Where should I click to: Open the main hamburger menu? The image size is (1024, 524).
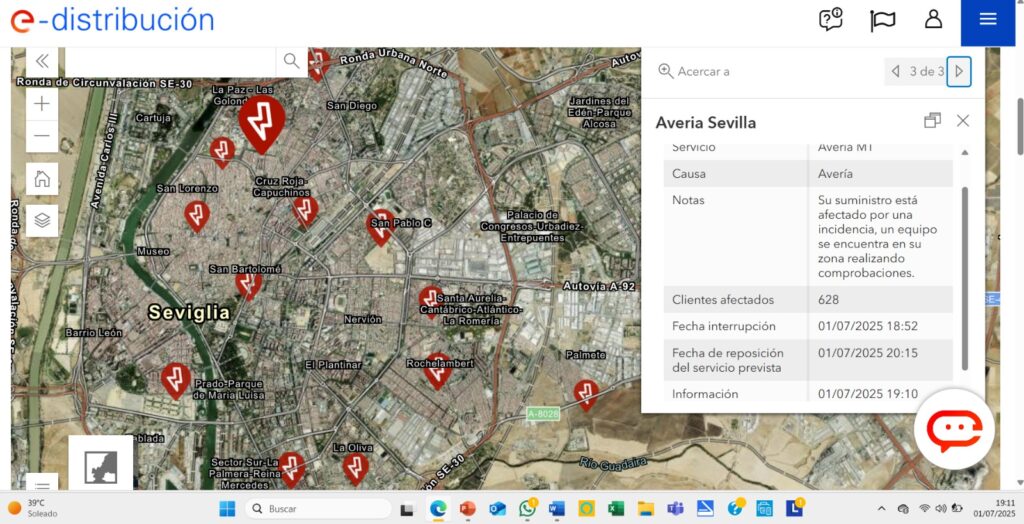click(x=987, y=20)
